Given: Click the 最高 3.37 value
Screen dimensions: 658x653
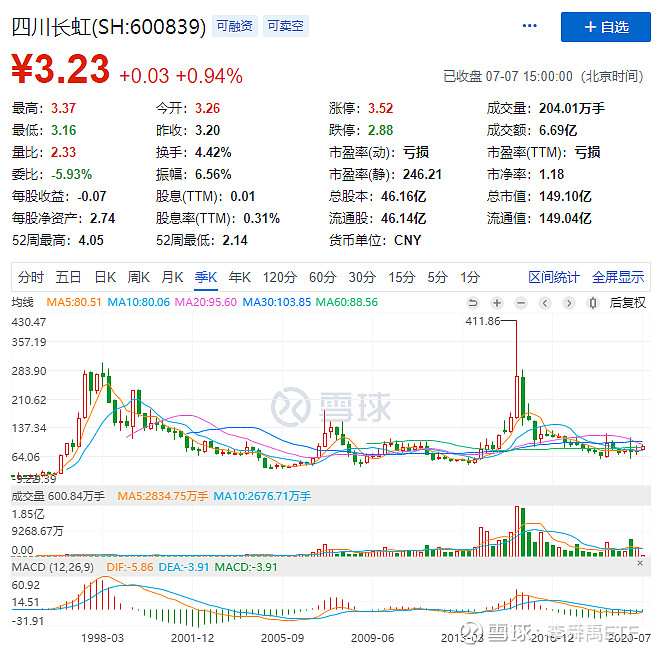Looking at the screenshot, I should click(x=63, y=108).
